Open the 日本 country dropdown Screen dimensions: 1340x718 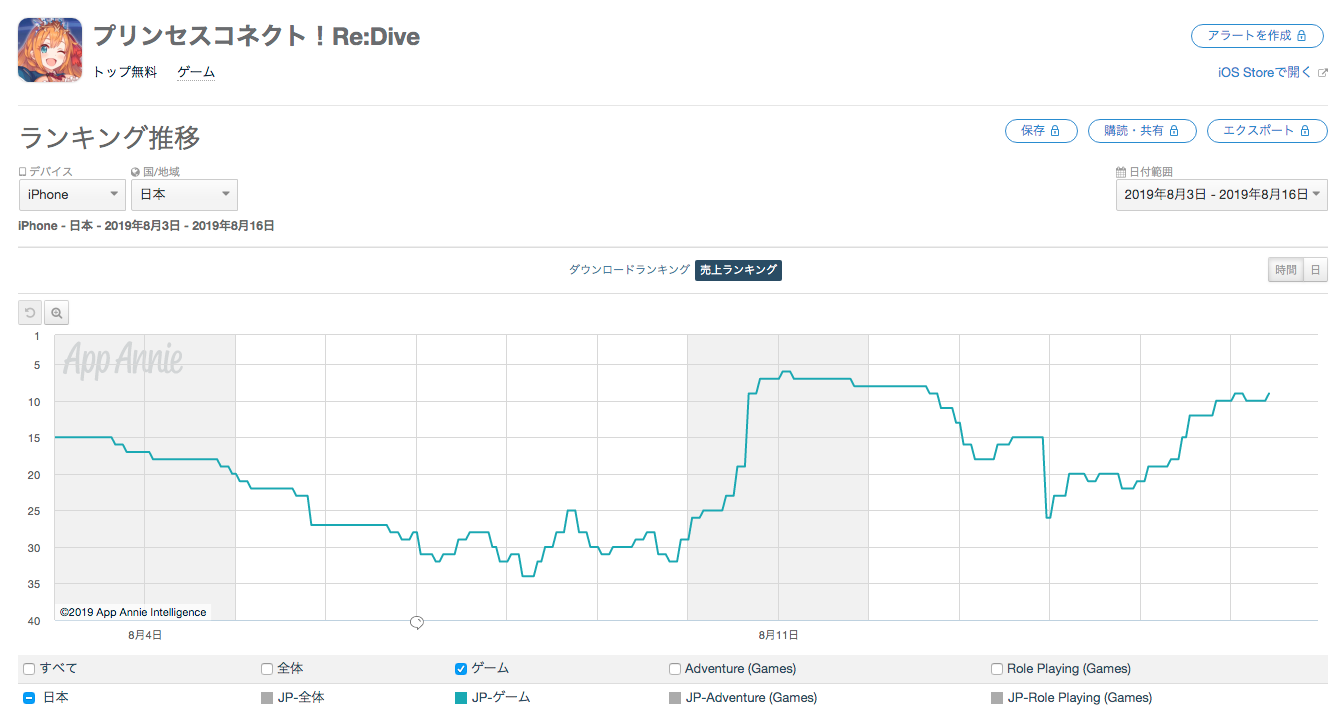point(184,195)
